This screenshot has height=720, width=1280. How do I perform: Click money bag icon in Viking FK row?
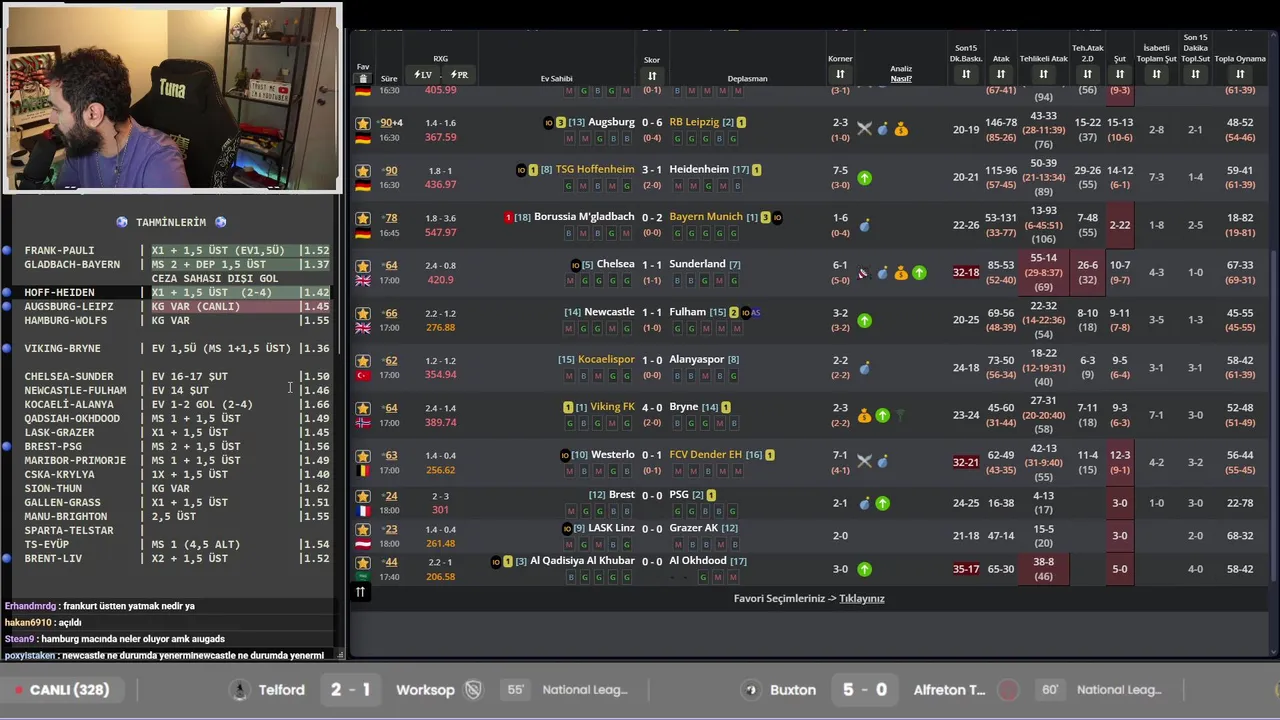pos(865,415)
